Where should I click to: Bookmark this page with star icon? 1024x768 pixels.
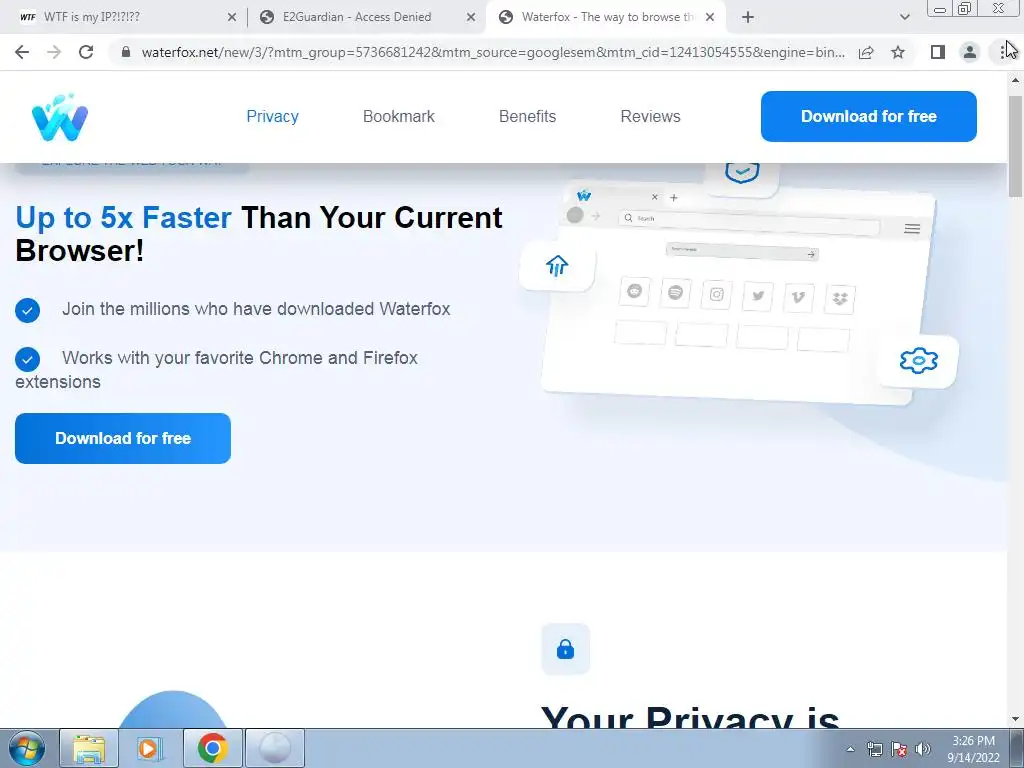pos(898,52)
